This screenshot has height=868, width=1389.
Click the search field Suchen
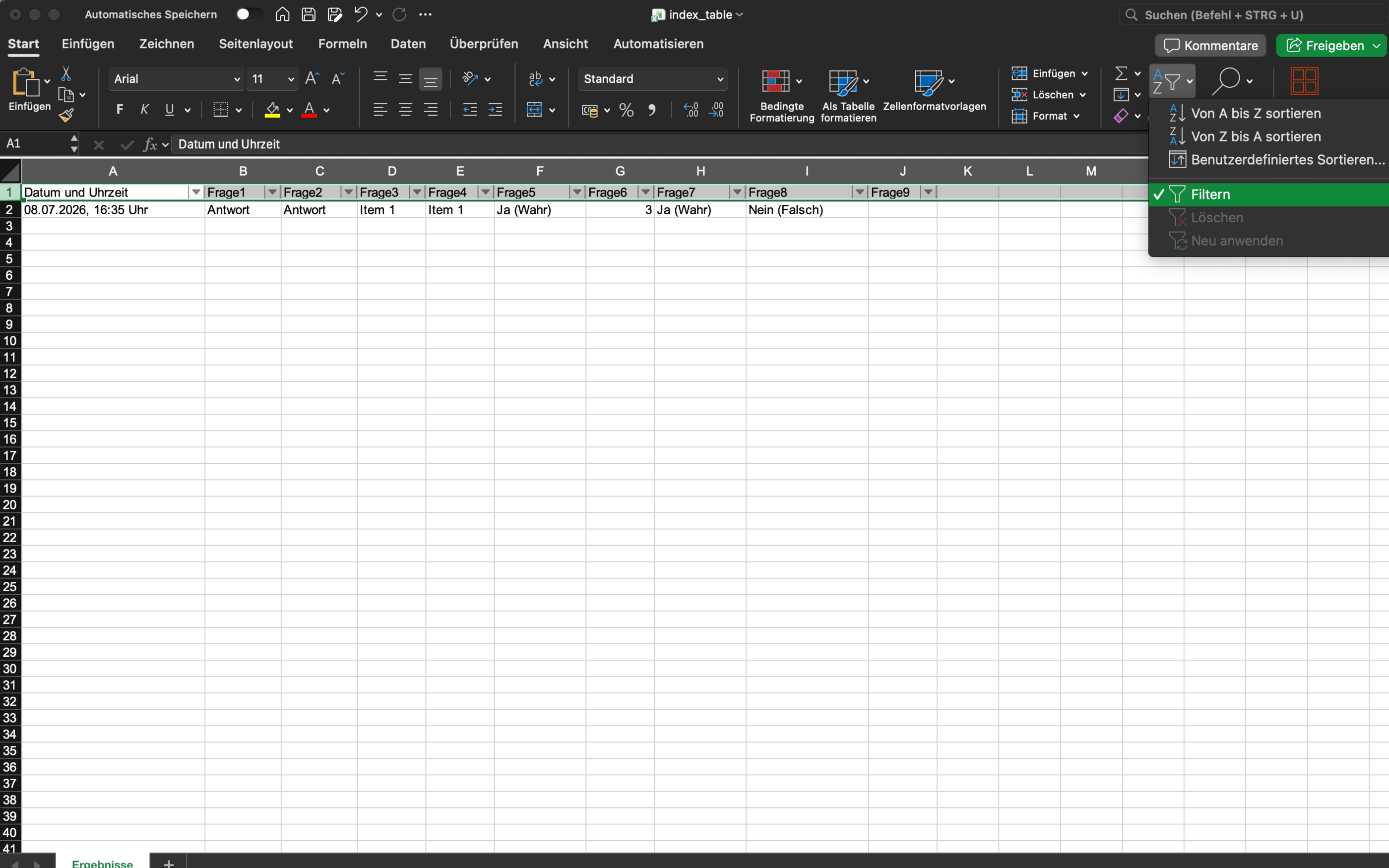[1254, 15]
